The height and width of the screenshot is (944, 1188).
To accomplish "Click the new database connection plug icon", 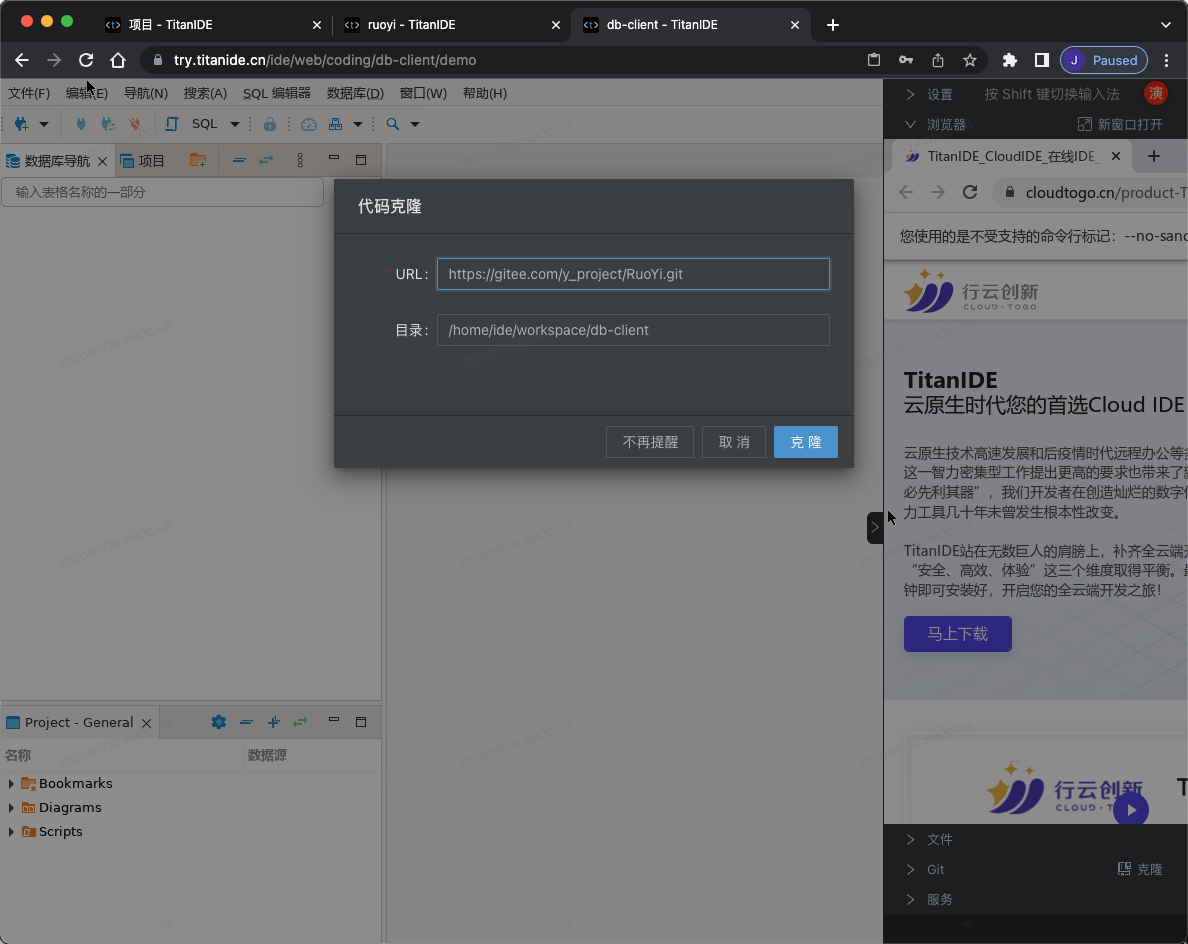I will (21, 124).
